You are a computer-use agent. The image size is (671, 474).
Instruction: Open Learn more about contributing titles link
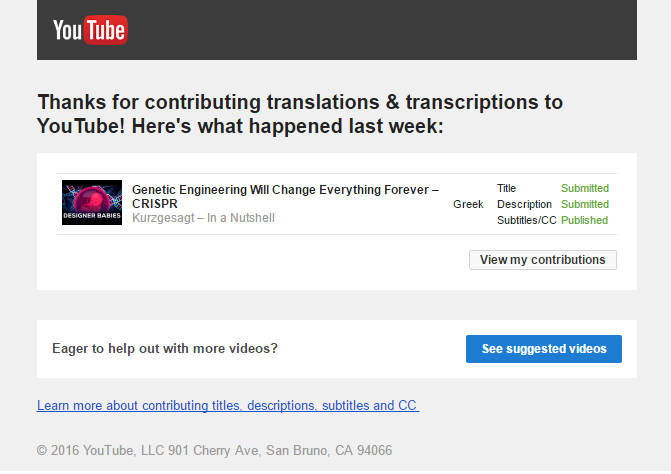pos(228,405)
